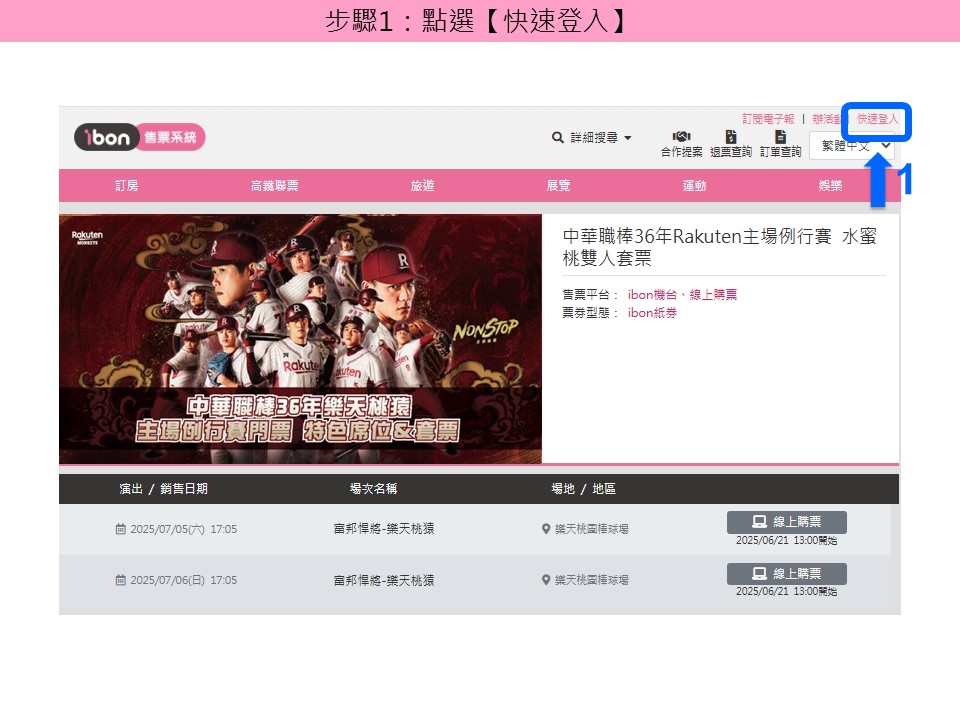Click the 線上購票 button for 2025/07/06
Viewport: 960px width, 720px height.
(x=787, y=574)
